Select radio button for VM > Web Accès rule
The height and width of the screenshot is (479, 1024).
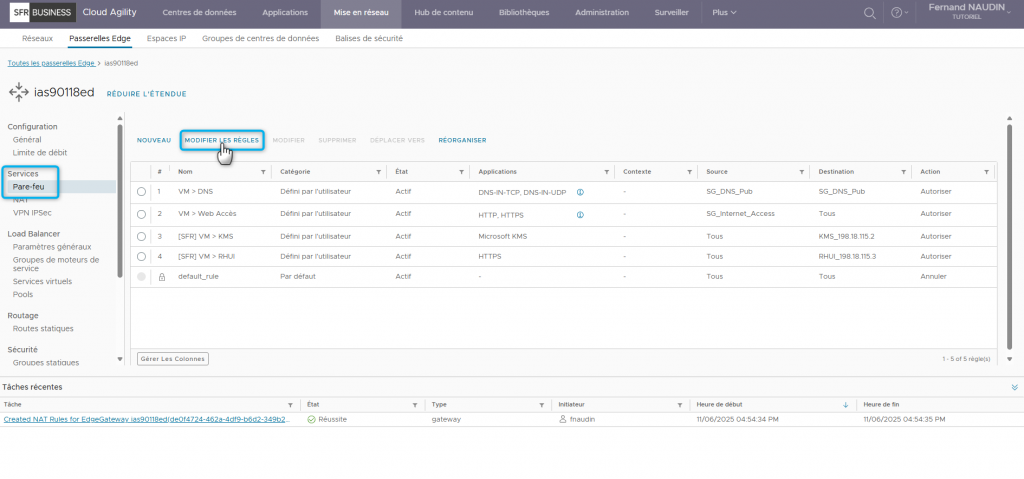click(x=141, y=214)
